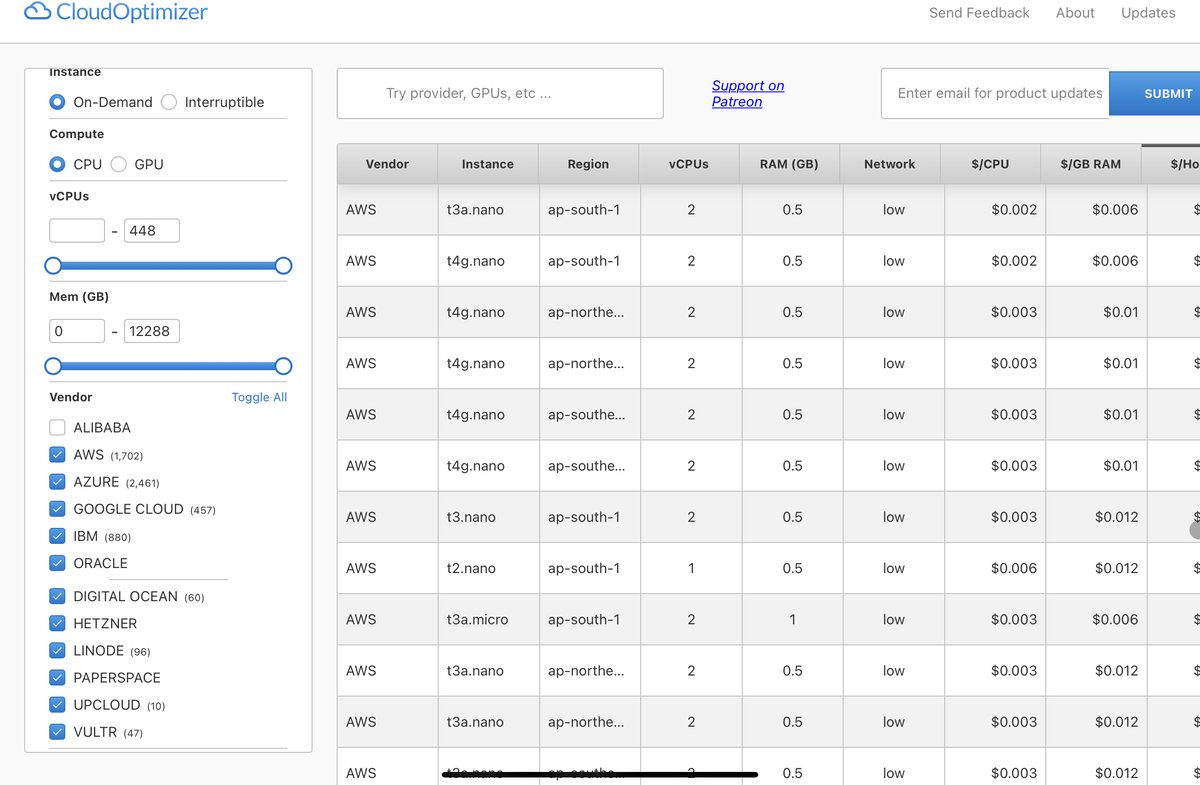Click the Toggle All vendors link
This screenshot has height=785, width=1200.
259,397
